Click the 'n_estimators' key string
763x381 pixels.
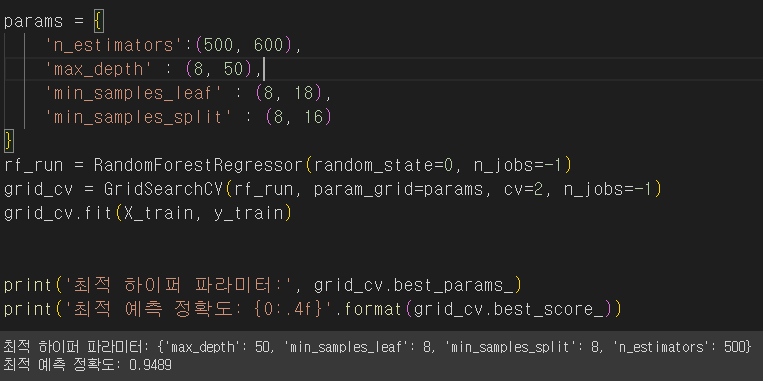[x=113, y=45]
